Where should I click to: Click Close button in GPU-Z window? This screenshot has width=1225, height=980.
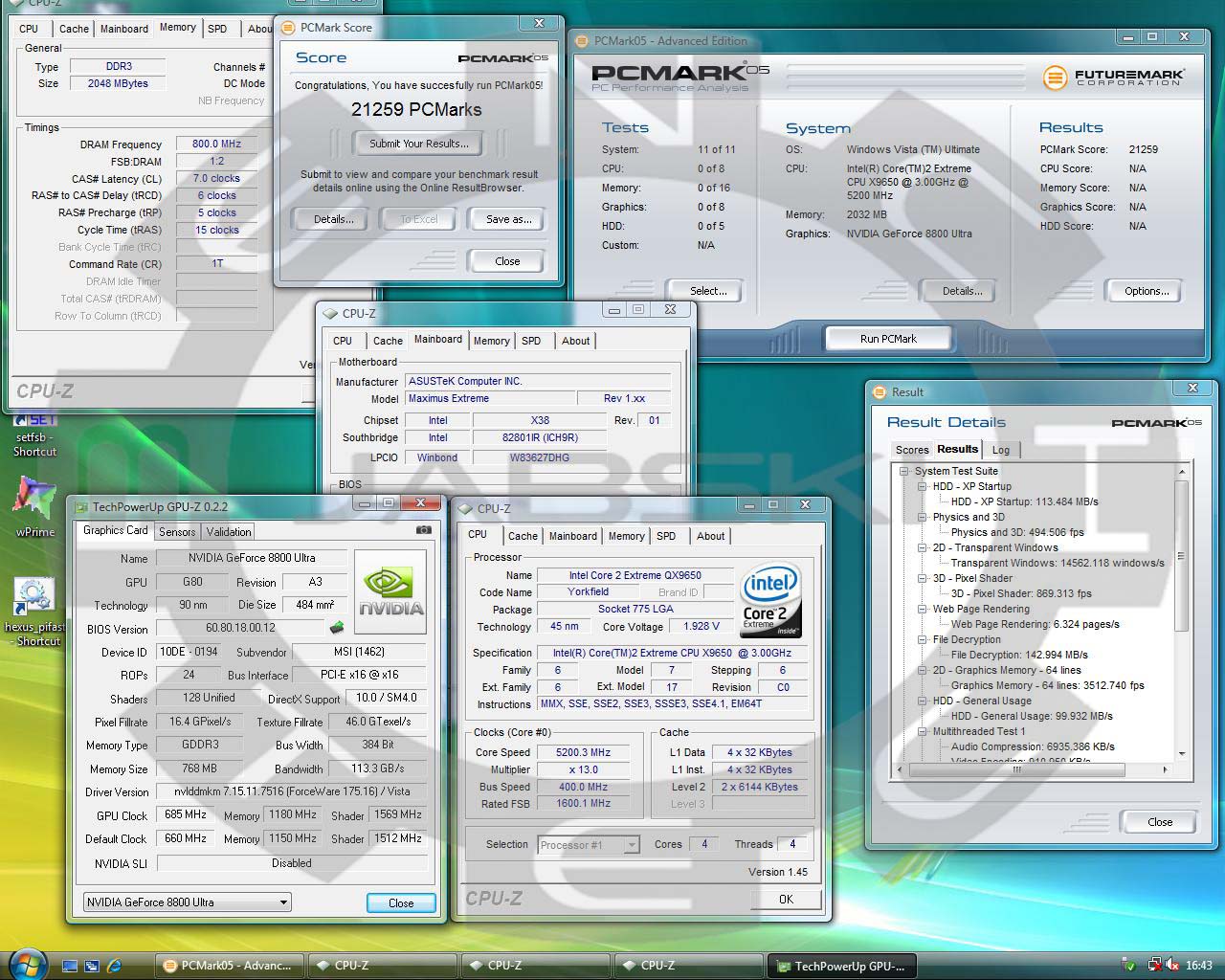pyautogui.click(x=401, y=902)
